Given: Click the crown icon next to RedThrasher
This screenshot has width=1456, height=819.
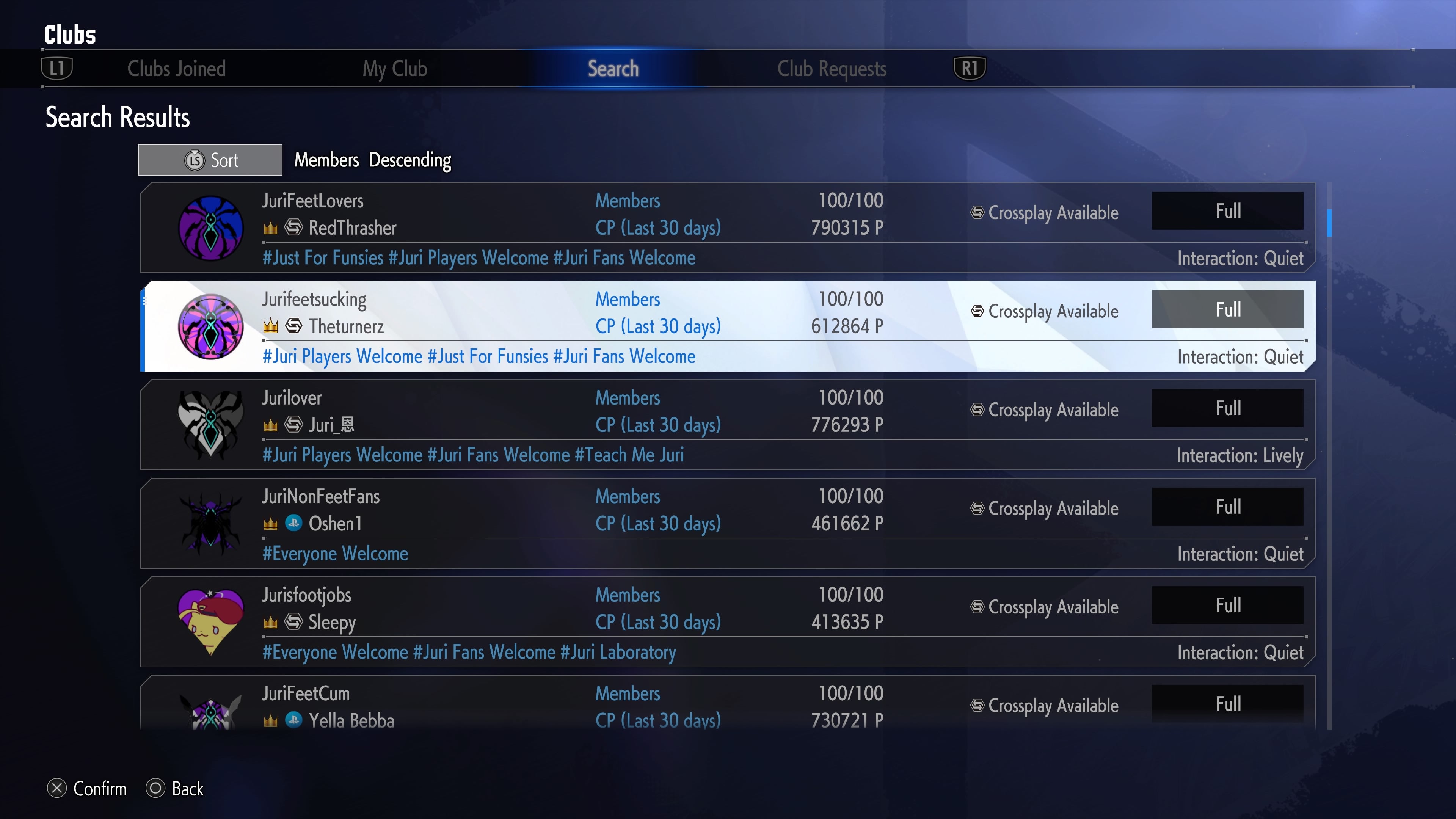Looking at the screenshot, I should click(x=271, y=228).
